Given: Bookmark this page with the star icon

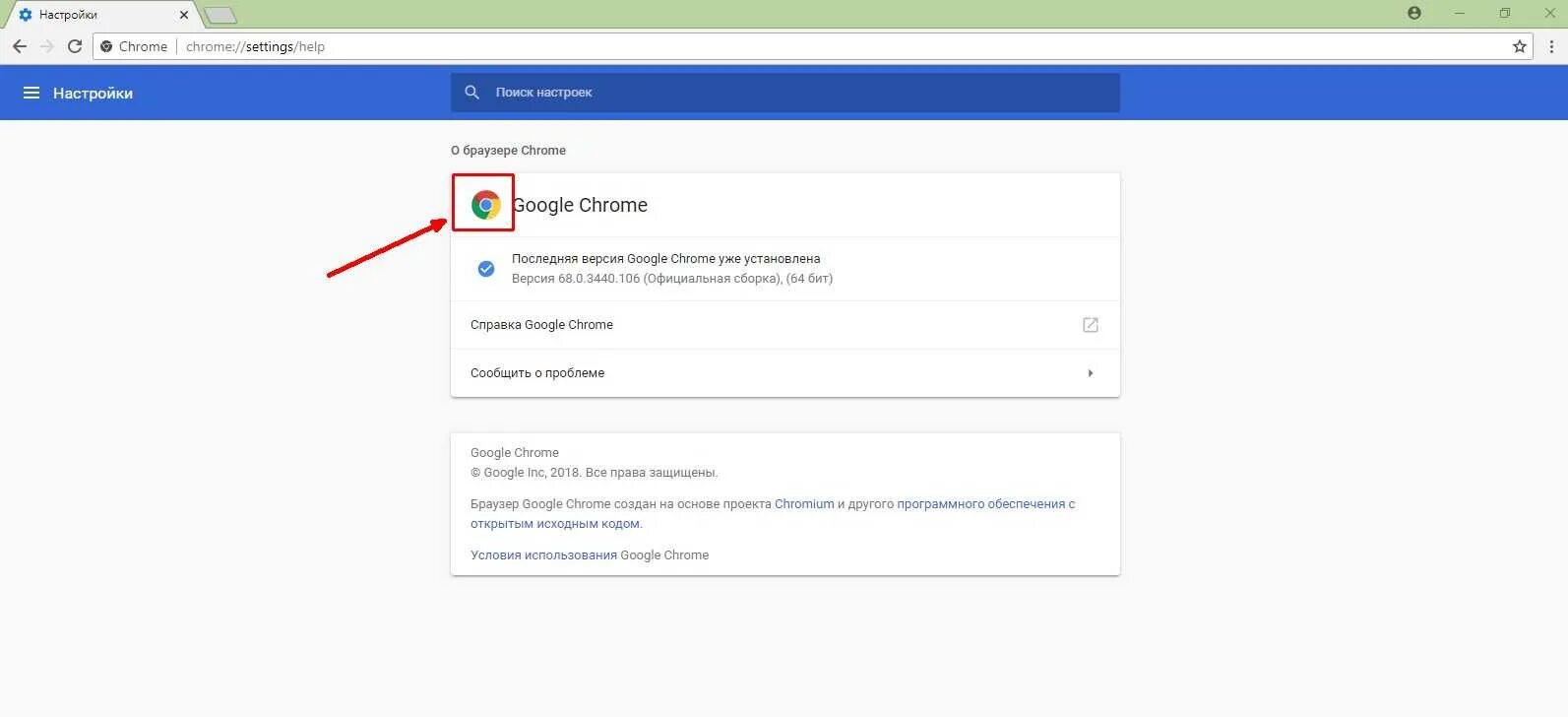Looking at the screenshot, I should tap(1520, 46).
